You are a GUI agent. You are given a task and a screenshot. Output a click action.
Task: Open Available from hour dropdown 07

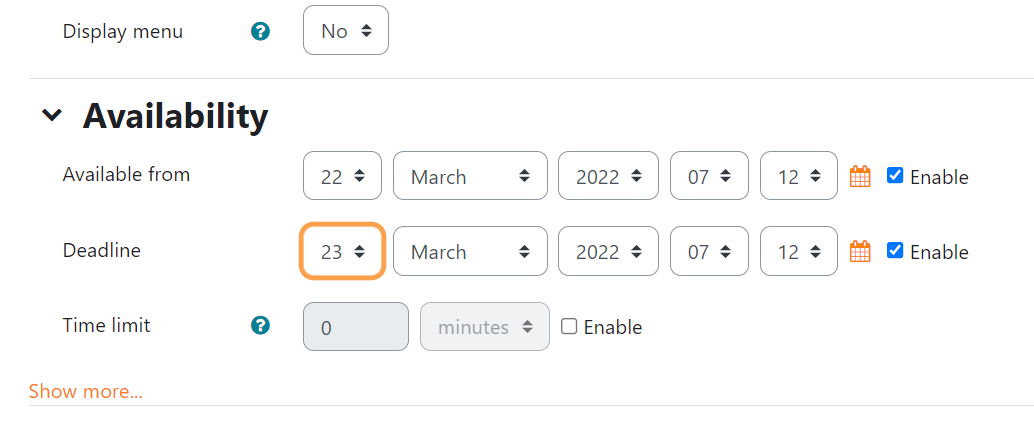click(x=710, y=175)
